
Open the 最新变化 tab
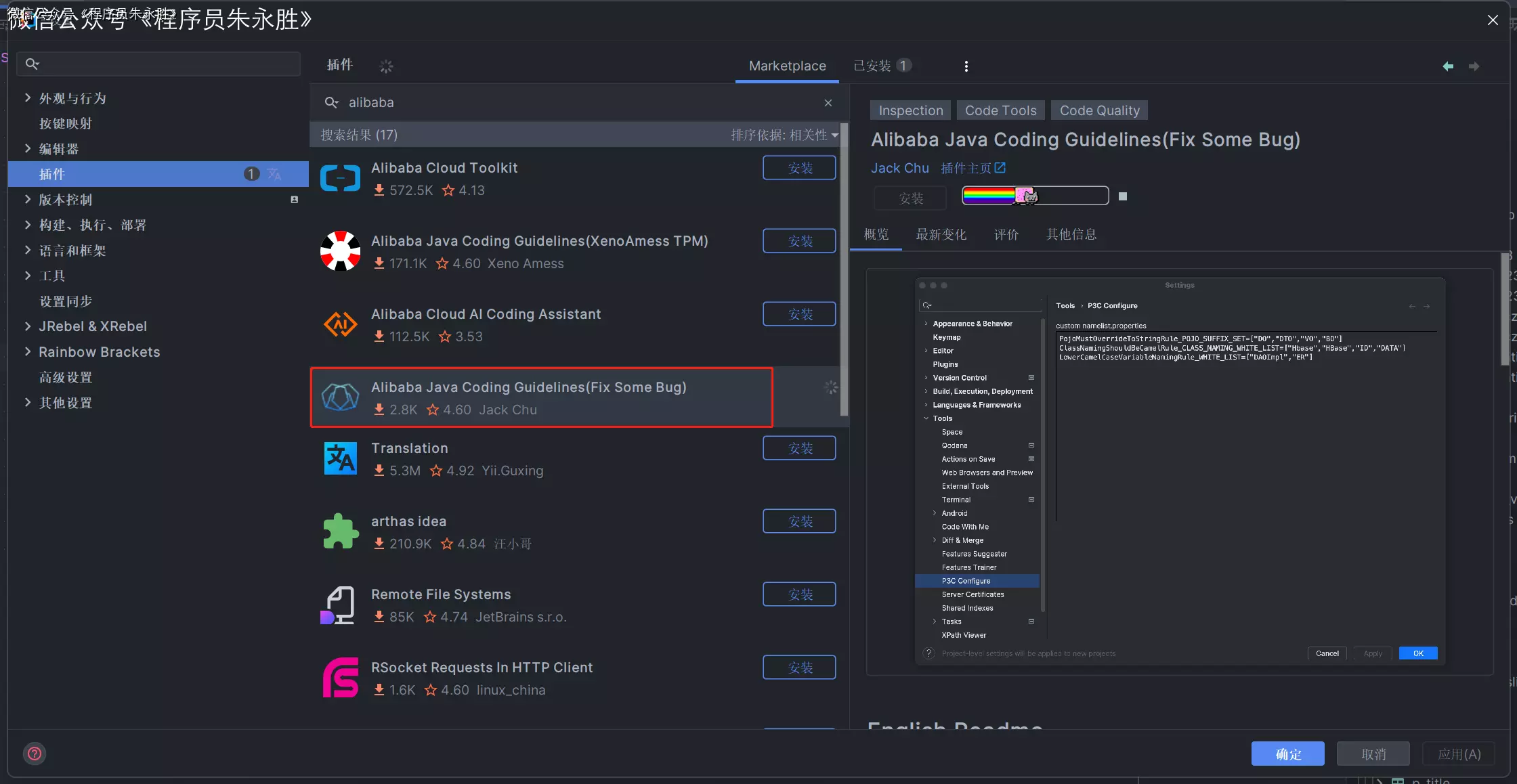point(941,234)
